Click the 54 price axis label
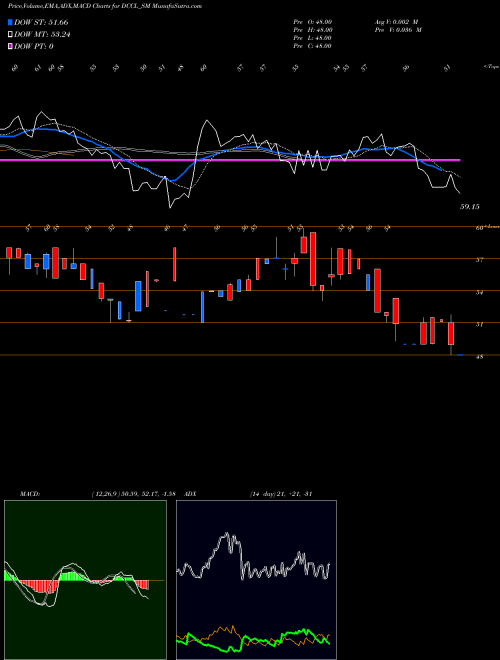Image resolution: width=500 pixels, height=660 pixels. coord(479,292)
